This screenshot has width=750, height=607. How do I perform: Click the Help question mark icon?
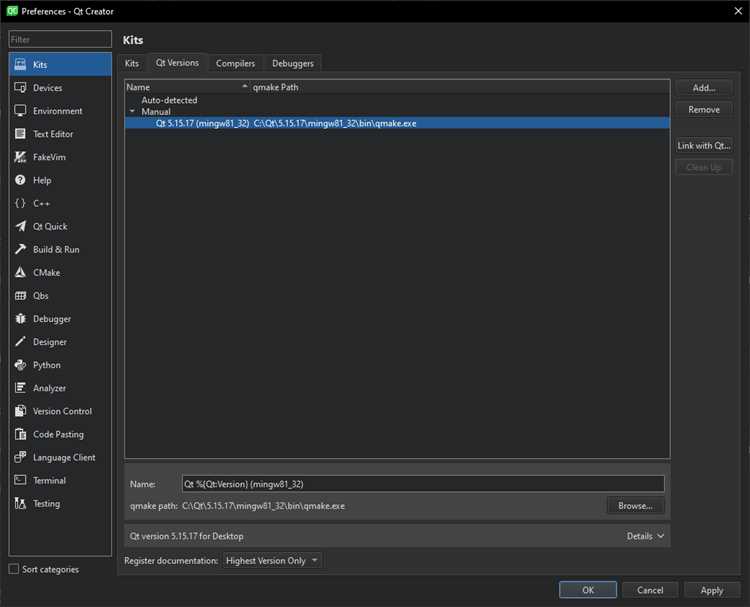(20, 180)
